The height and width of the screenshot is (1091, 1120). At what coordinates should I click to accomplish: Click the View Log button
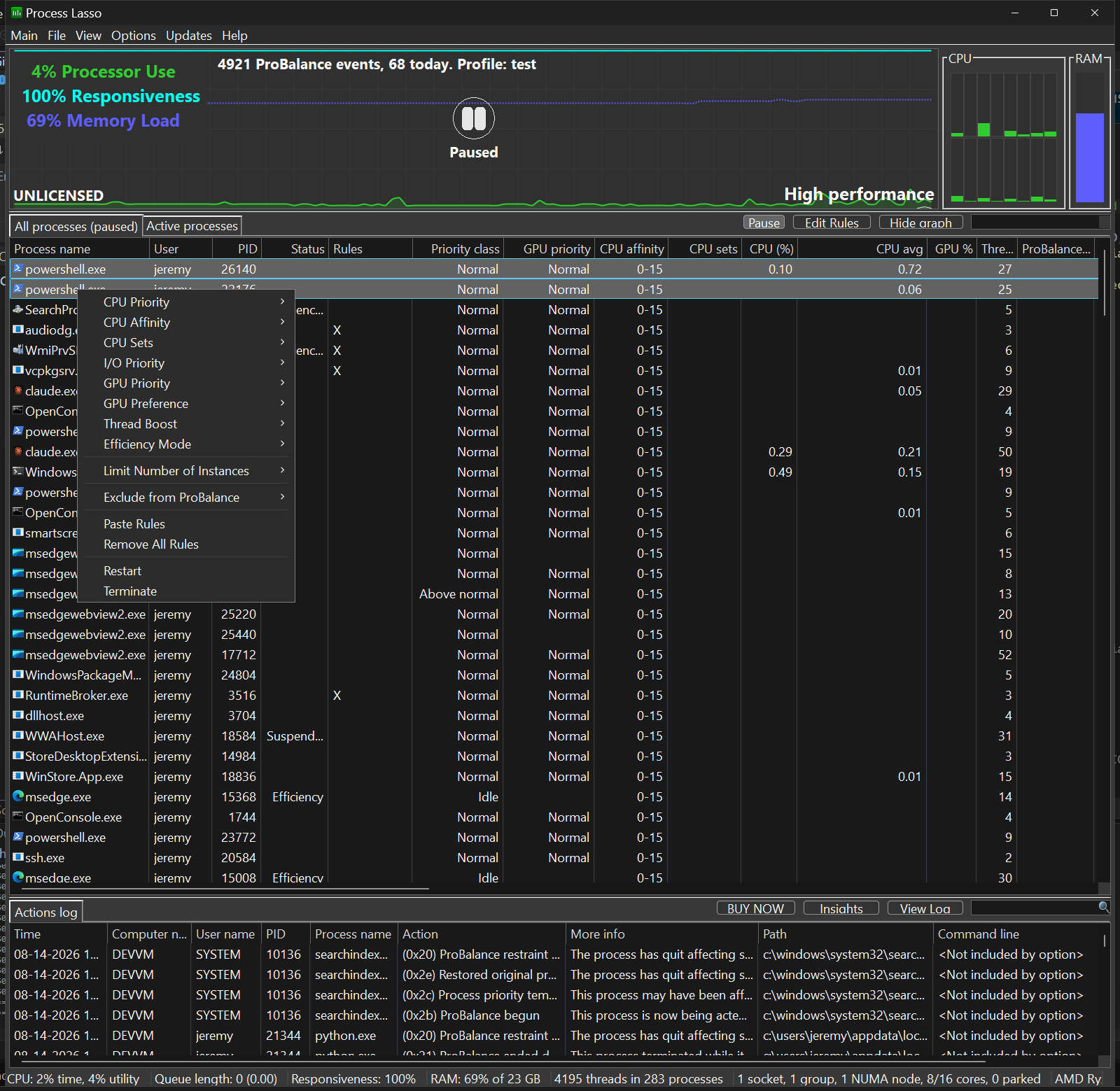coord(925,908)
